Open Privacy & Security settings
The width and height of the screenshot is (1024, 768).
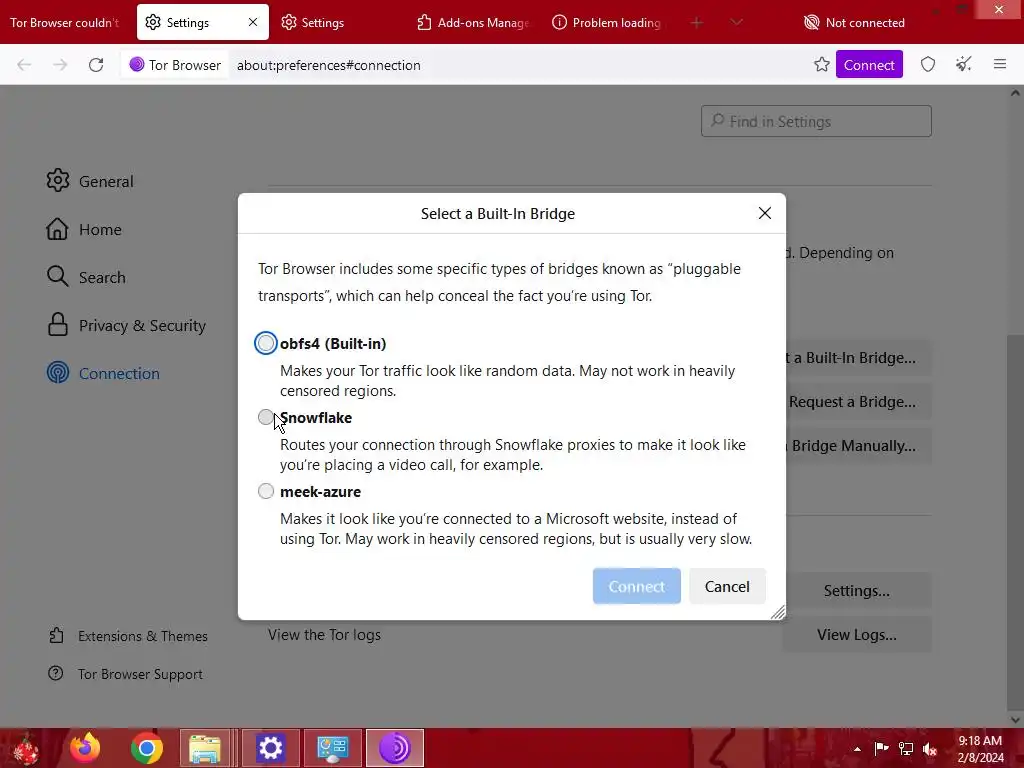(x=126, y=325)
